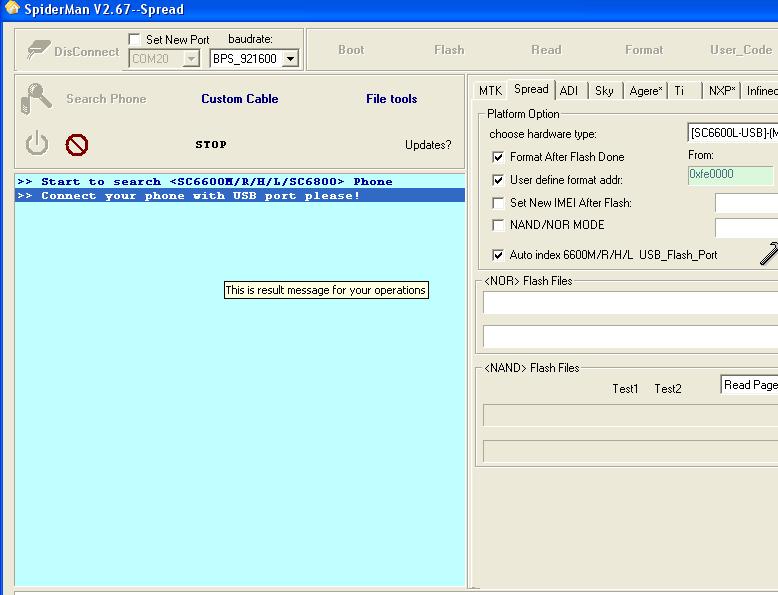Click the Search Phone label
Viewport: 778px width, 595px height.
(106, 99)
